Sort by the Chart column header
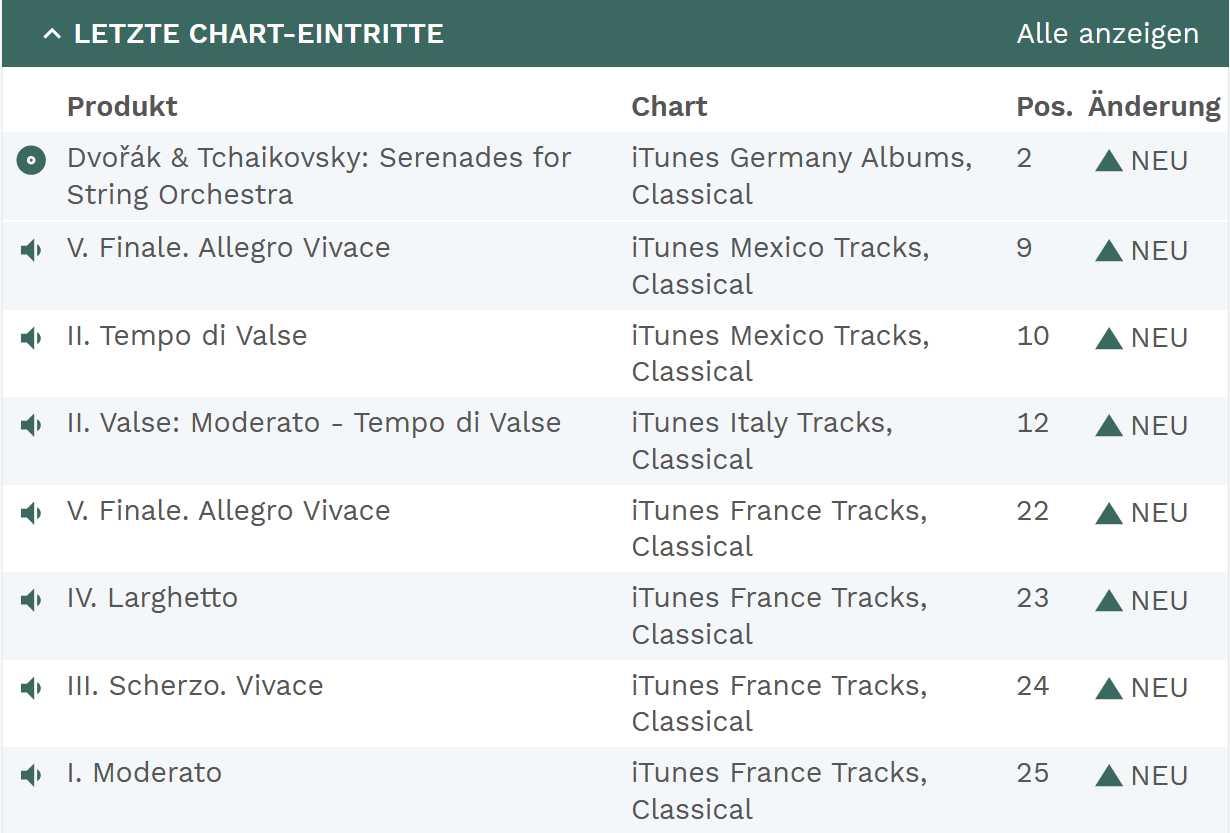The width and height of the screenshot is (1230, 833). click(669, 106)
